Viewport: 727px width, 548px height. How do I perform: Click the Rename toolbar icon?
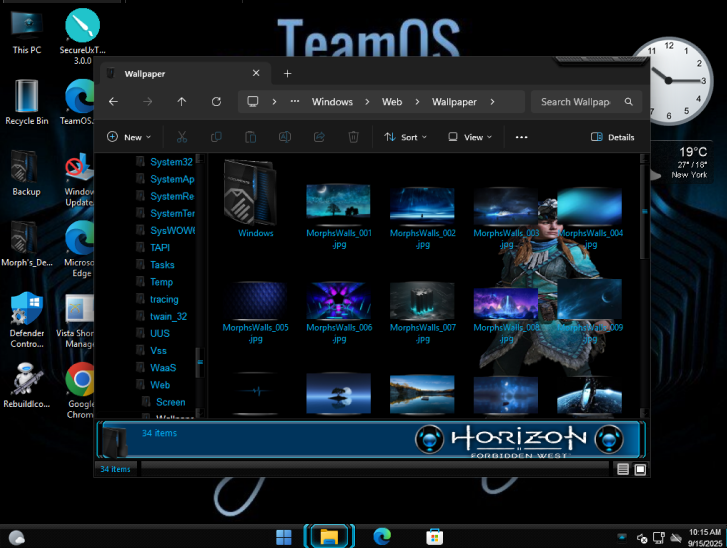(x=285, y=137)
